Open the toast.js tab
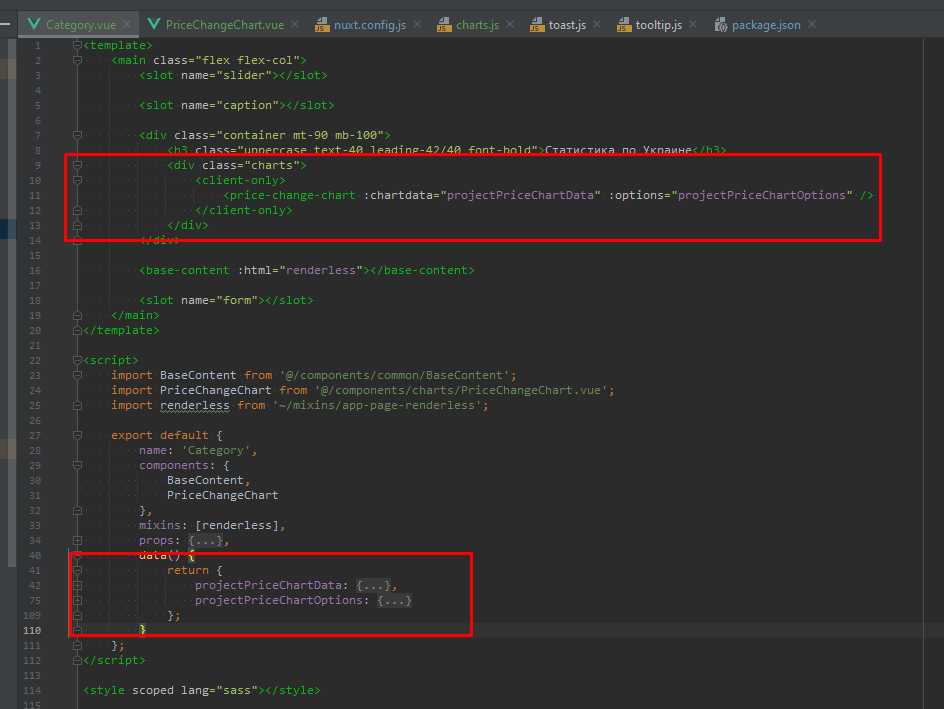The image size is (944, 709). tap(567, 25)
